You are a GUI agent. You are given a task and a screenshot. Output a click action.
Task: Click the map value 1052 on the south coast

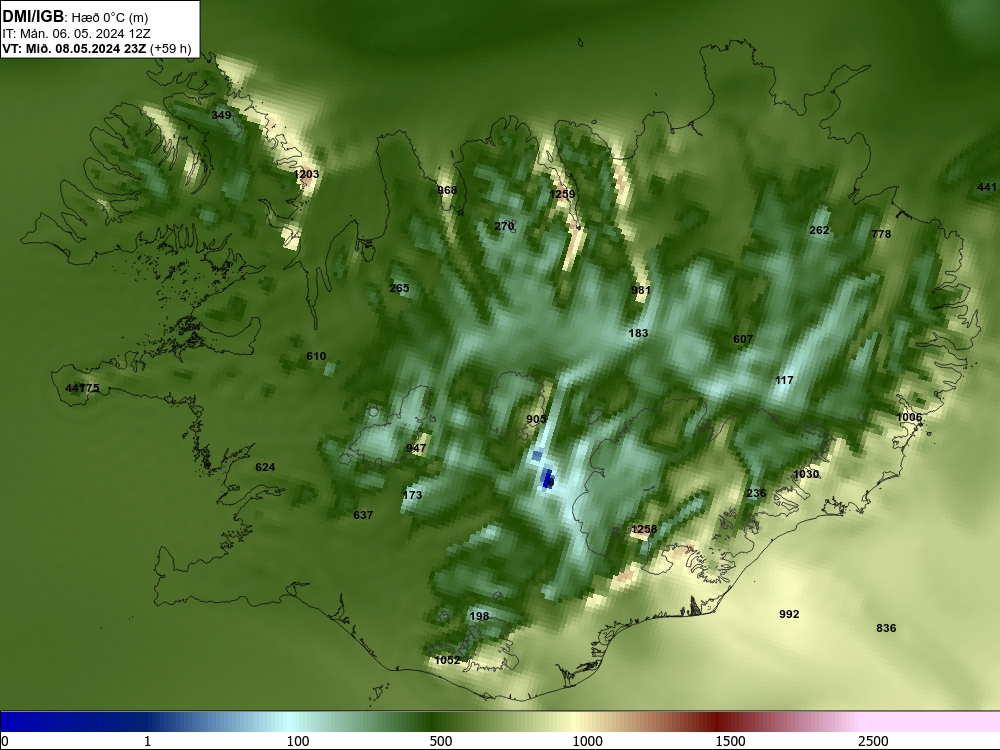pyautogui.click(x=447, y=660)
